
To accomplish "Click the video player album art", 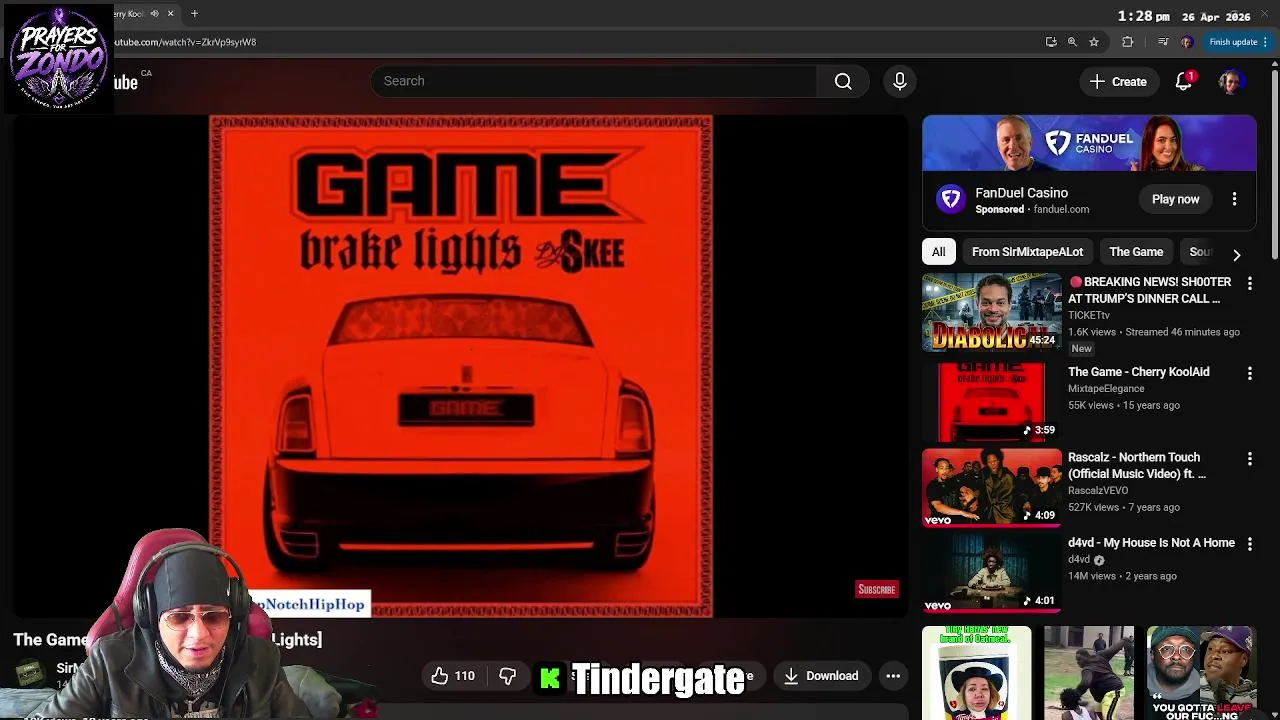I will point(461,366).
